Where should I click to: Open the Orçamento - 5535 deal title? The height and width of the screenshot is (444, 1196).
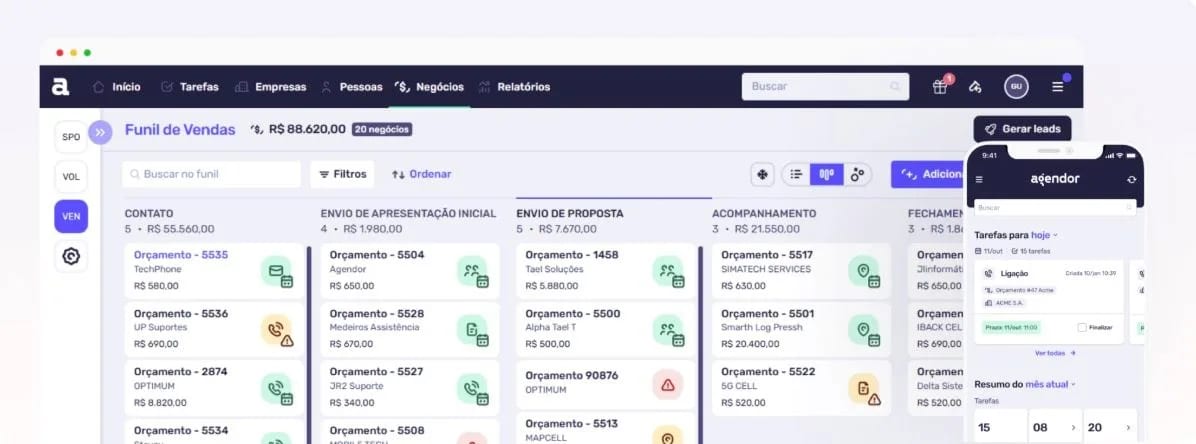pyautogui.click(x=181, y=256)
